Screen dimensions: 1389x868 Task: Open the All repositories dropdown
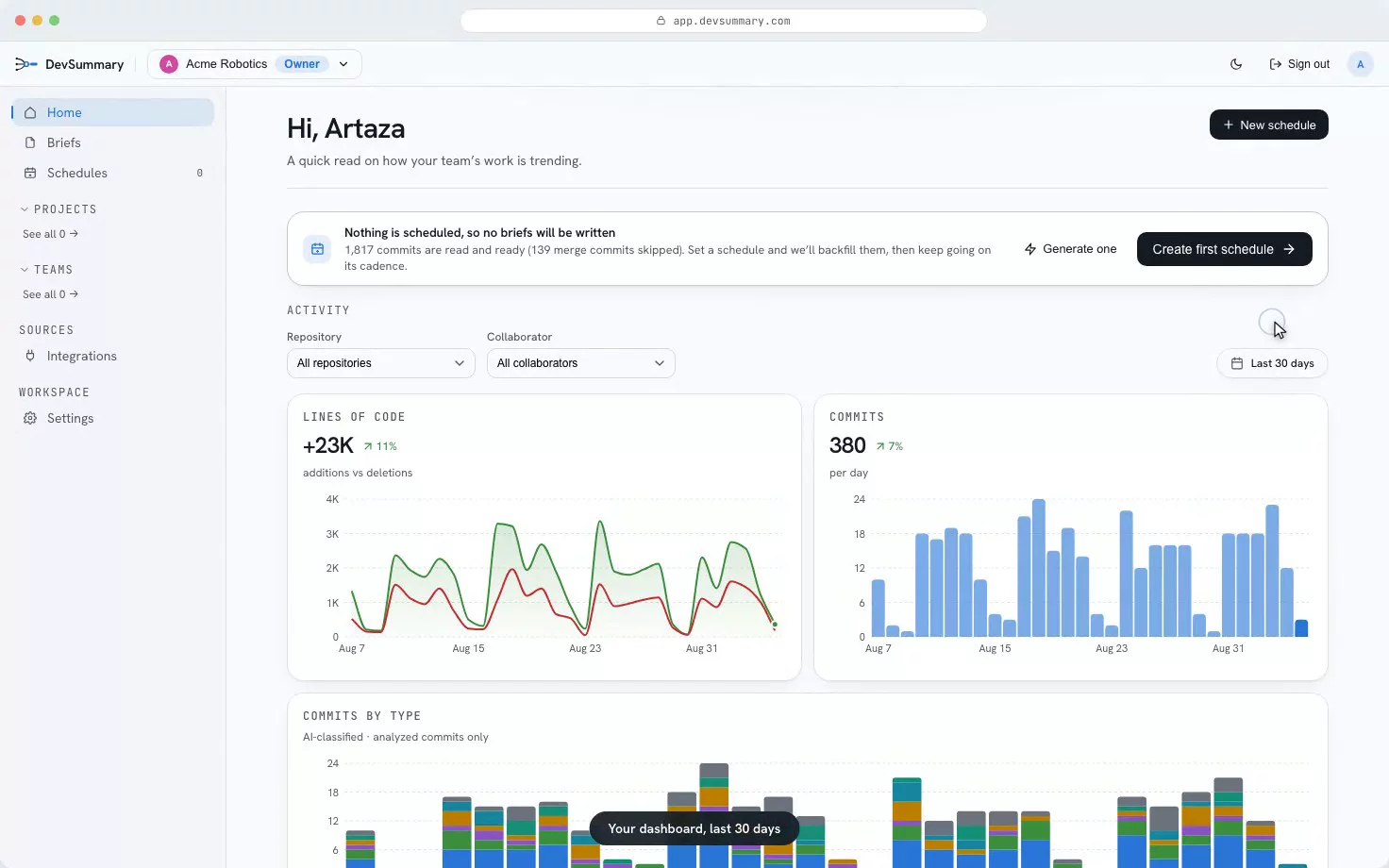pyautogui.click(x=381, y=363)
